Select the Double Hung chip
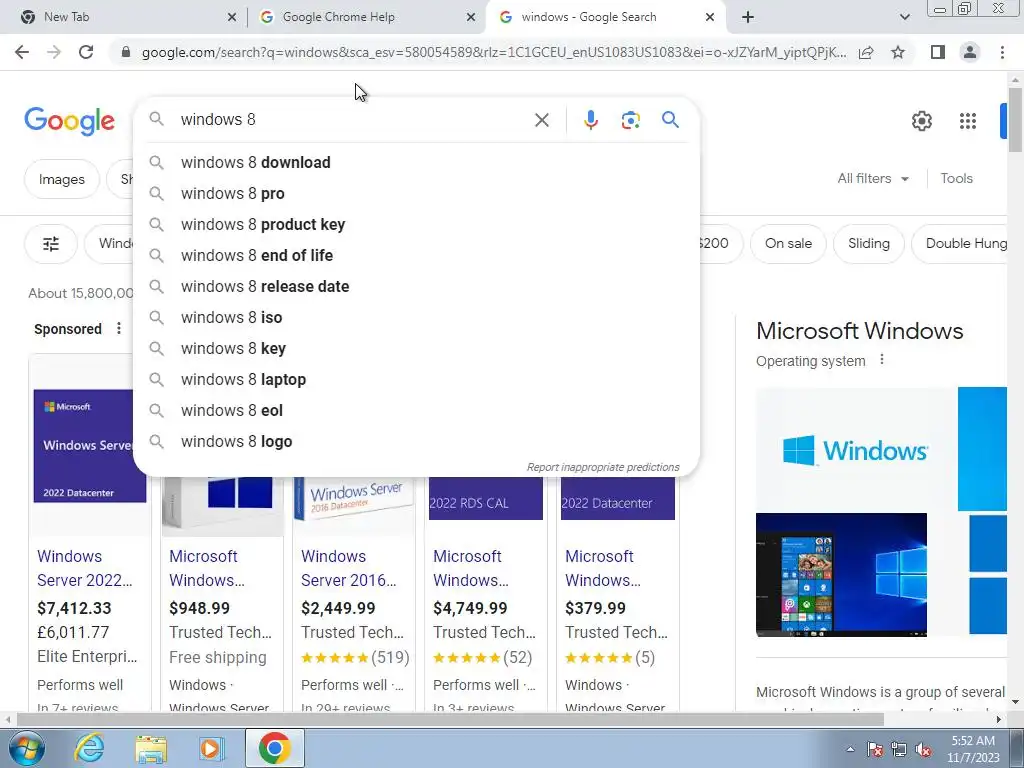The height and width of the screenshot is (768, 1024). click(x=961, y=244)
